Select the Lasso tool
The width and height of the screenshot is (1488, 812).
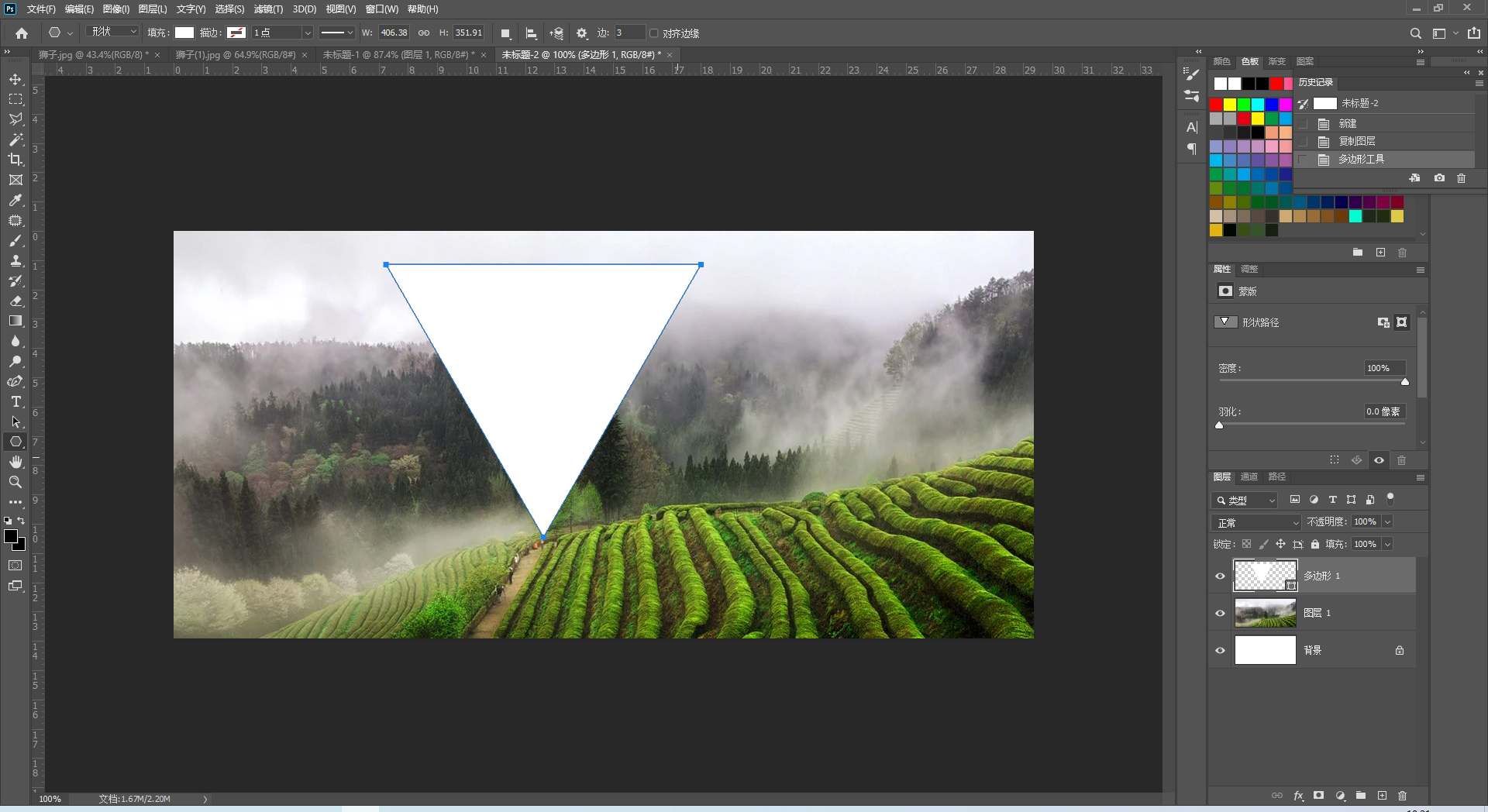pyautogui.click(x=15, y=119)
